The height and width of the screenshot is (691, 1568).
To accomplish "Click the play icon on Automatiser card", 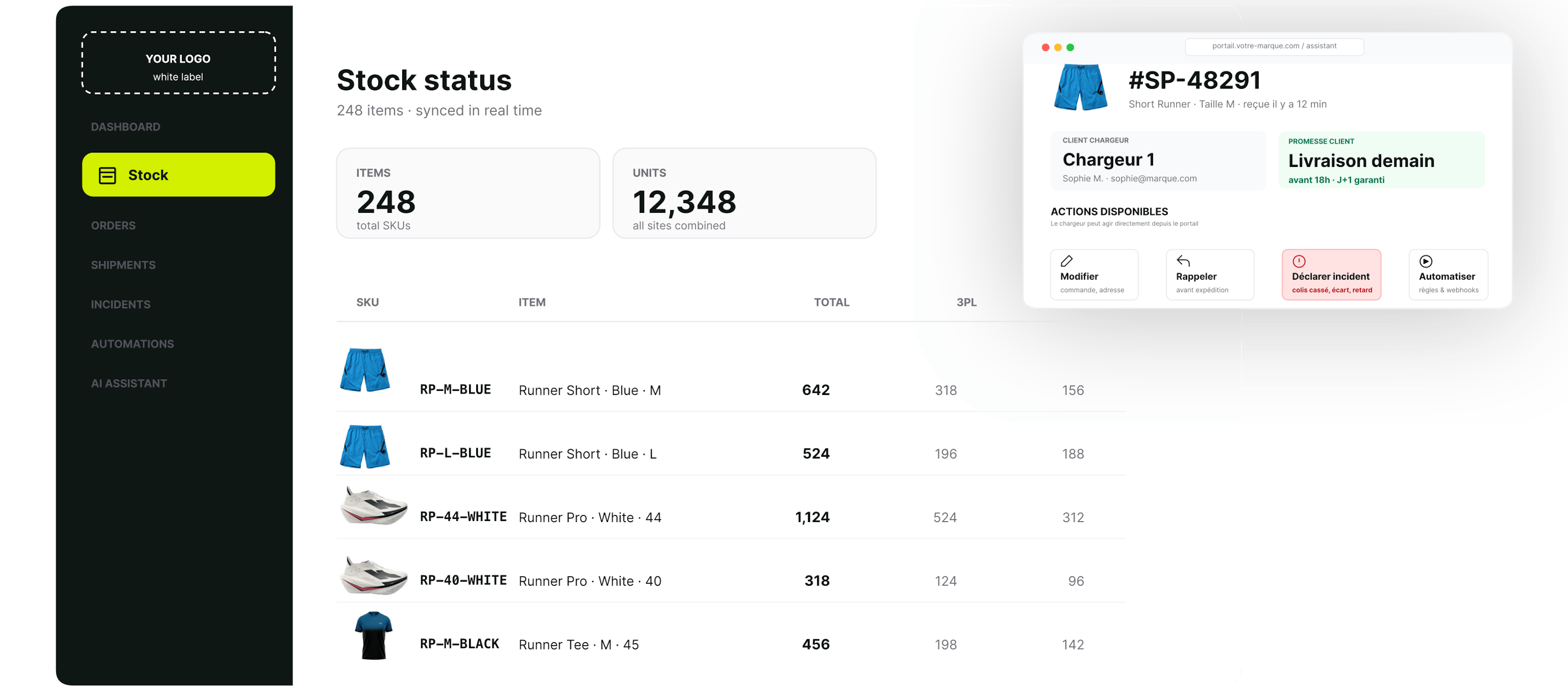I will pyautogui.click(x=1426, y=261).
